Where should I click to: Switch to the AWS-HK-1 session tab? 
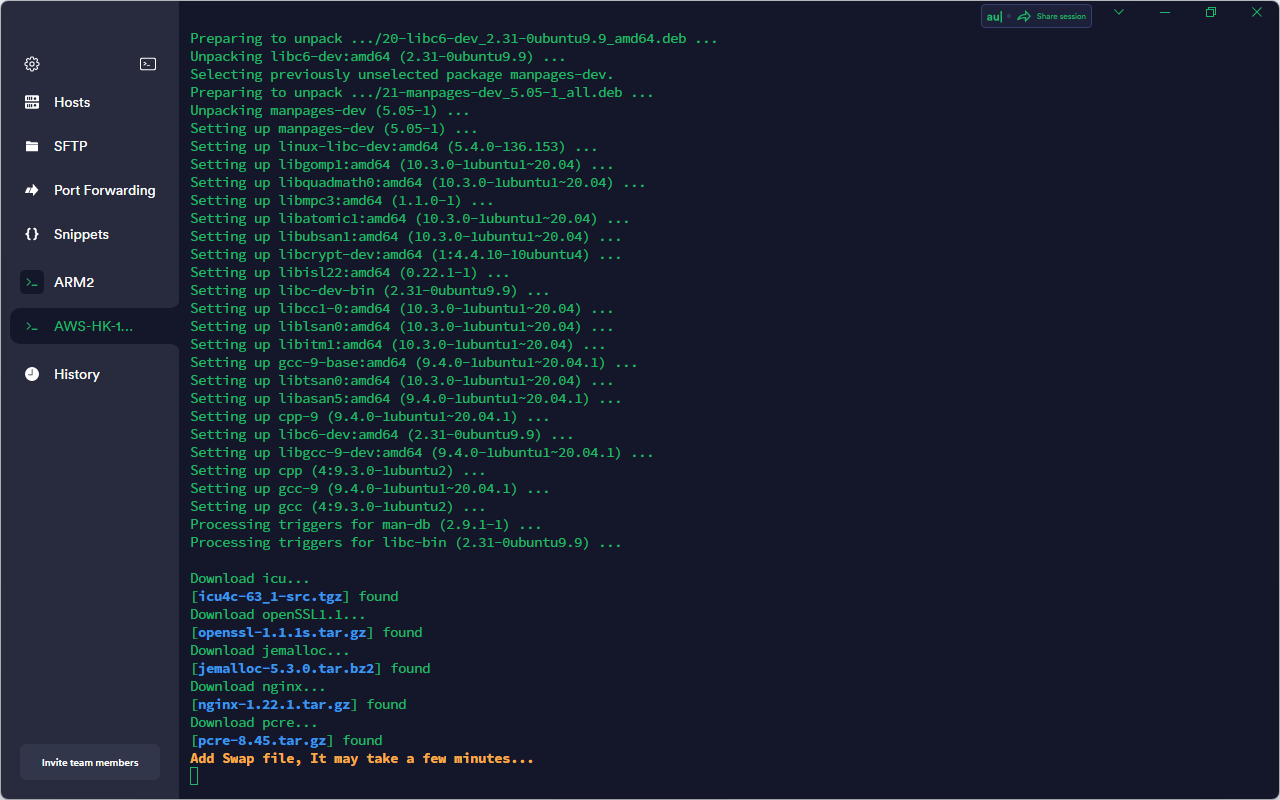coord(93,326)
